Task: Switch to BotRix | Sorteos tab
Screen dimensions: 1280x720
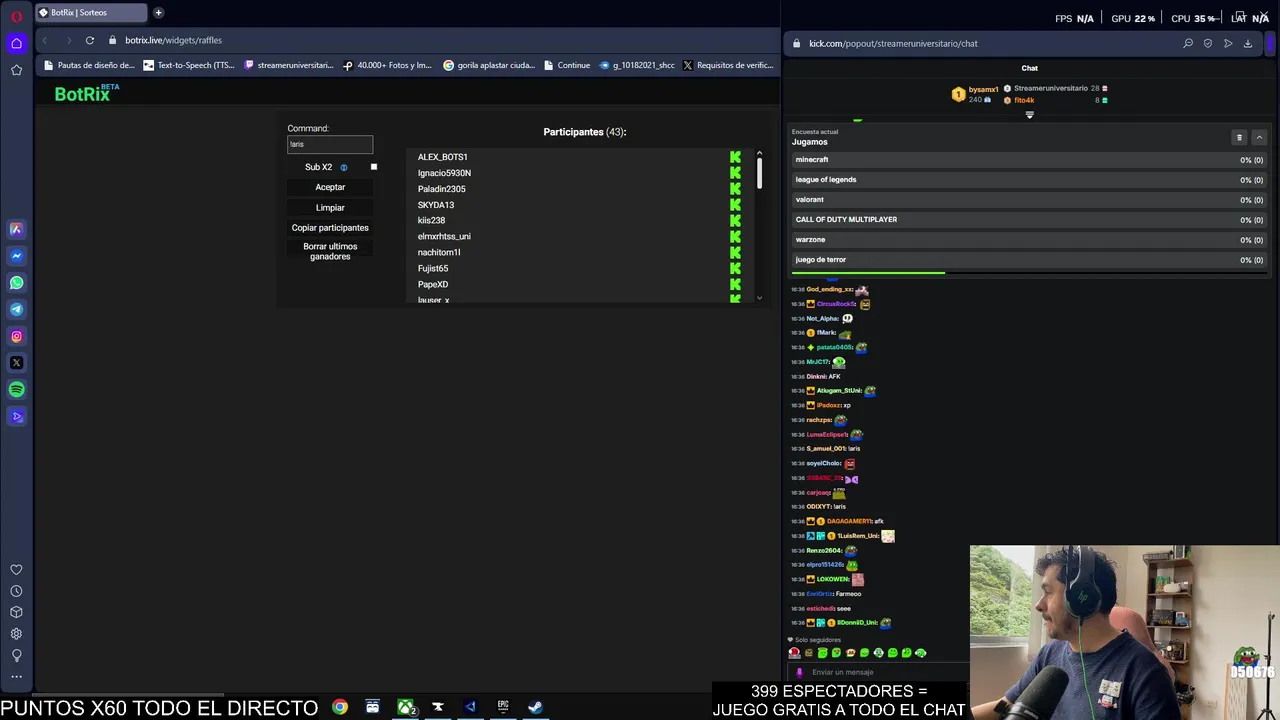Action: point(91,13)
